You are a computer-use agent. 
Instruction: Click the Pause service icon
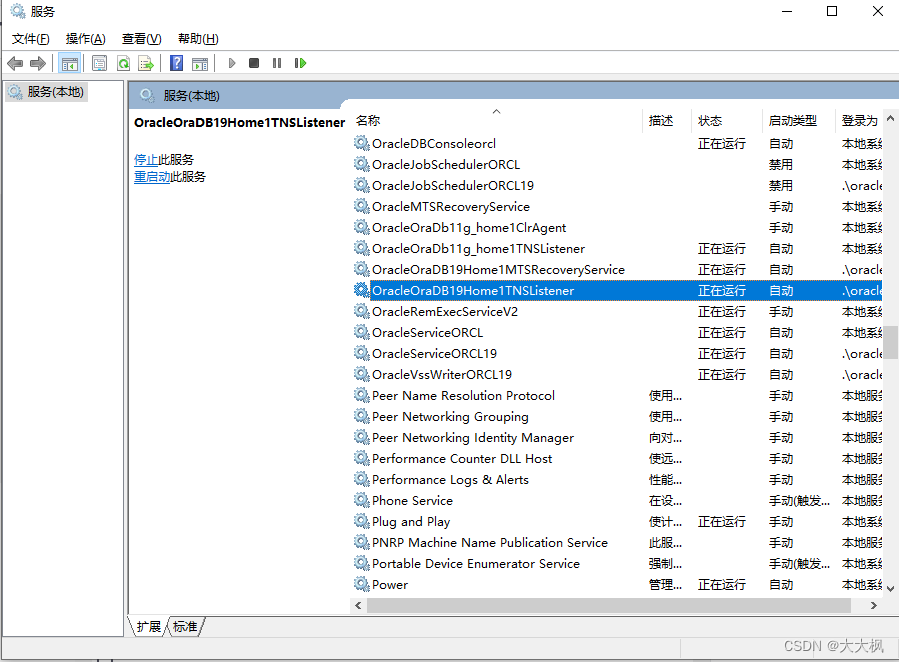point(277,63)
